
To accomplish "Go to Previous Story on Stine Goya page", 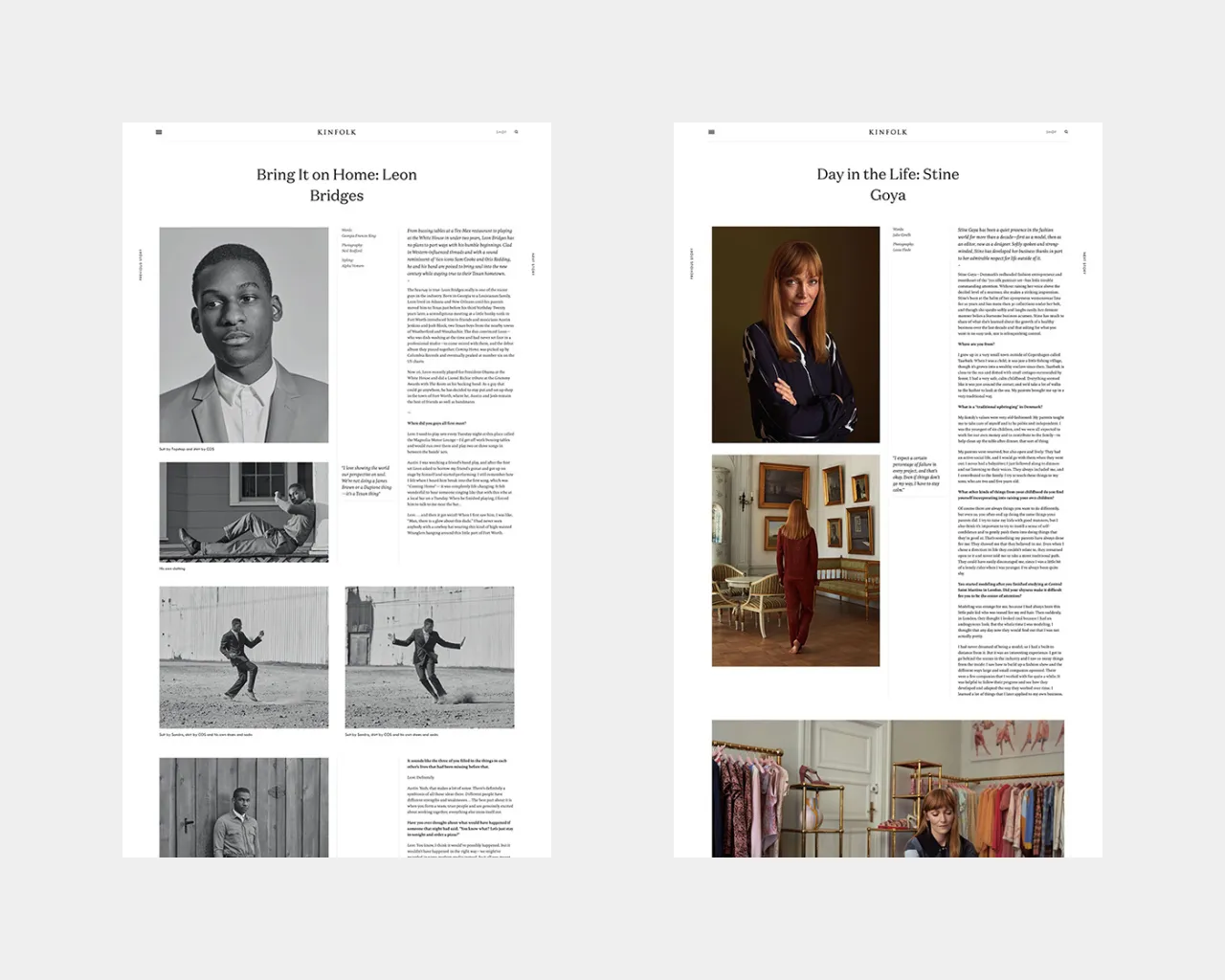I will pos(692,263).
